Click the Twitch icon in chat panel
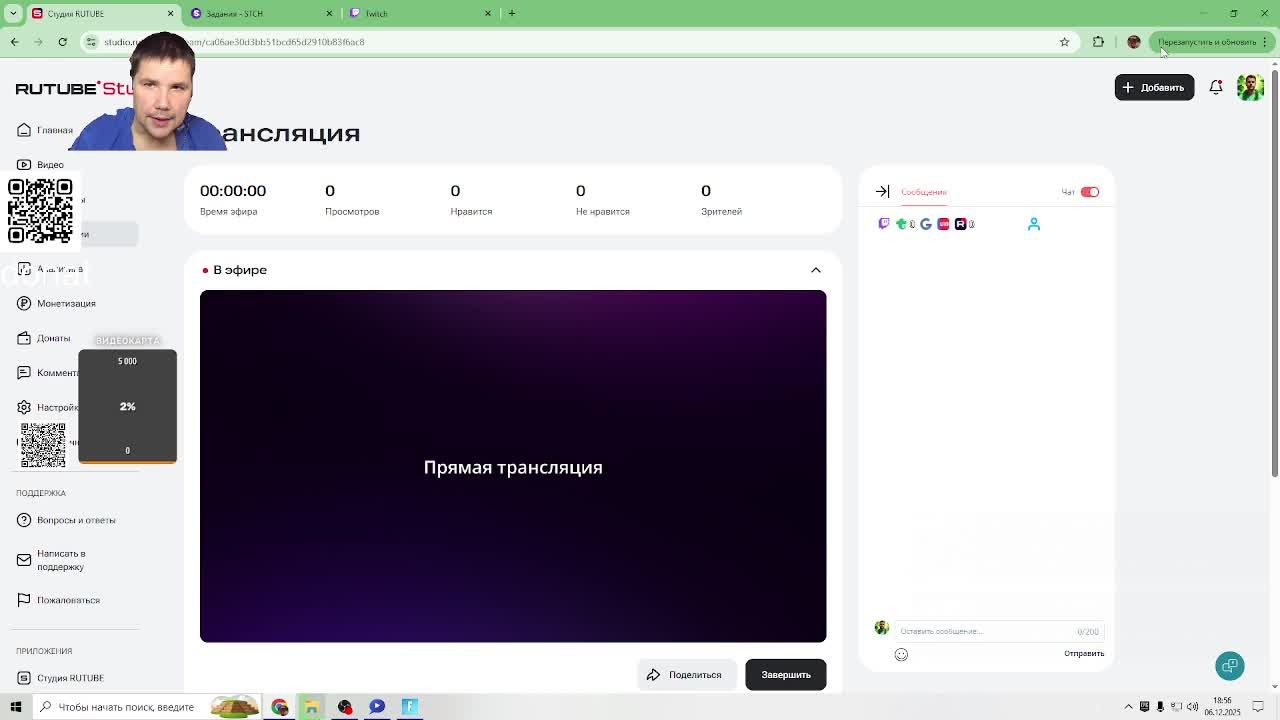 [x=884, y=224]
